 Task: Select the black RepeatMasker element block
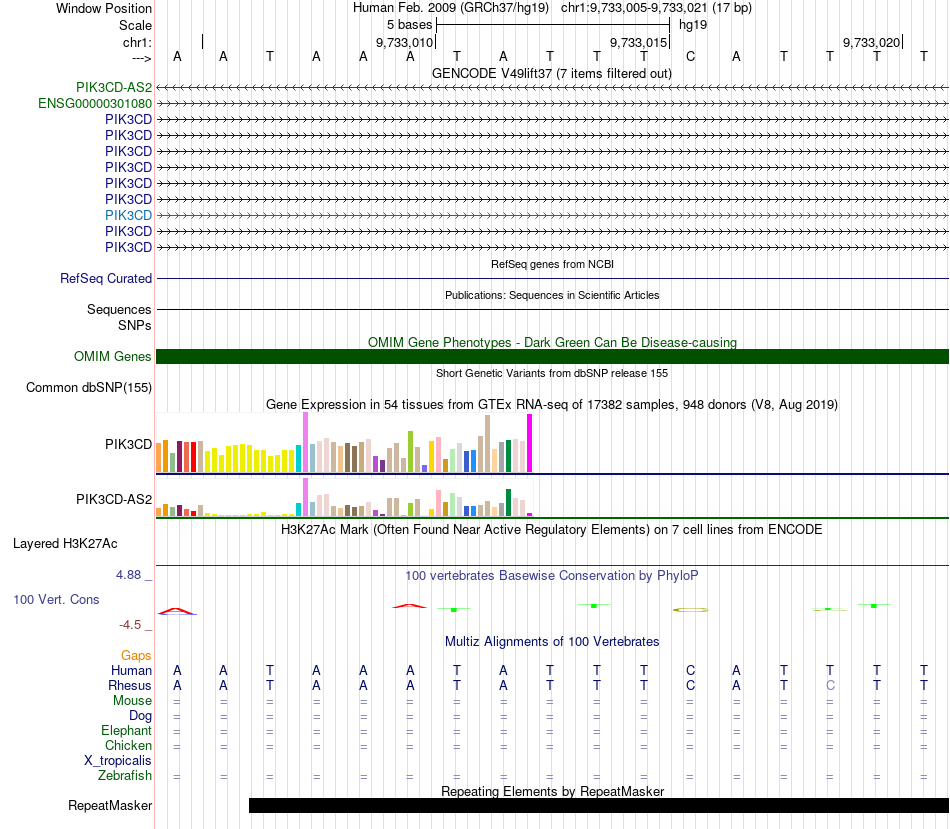pos(599,805)
